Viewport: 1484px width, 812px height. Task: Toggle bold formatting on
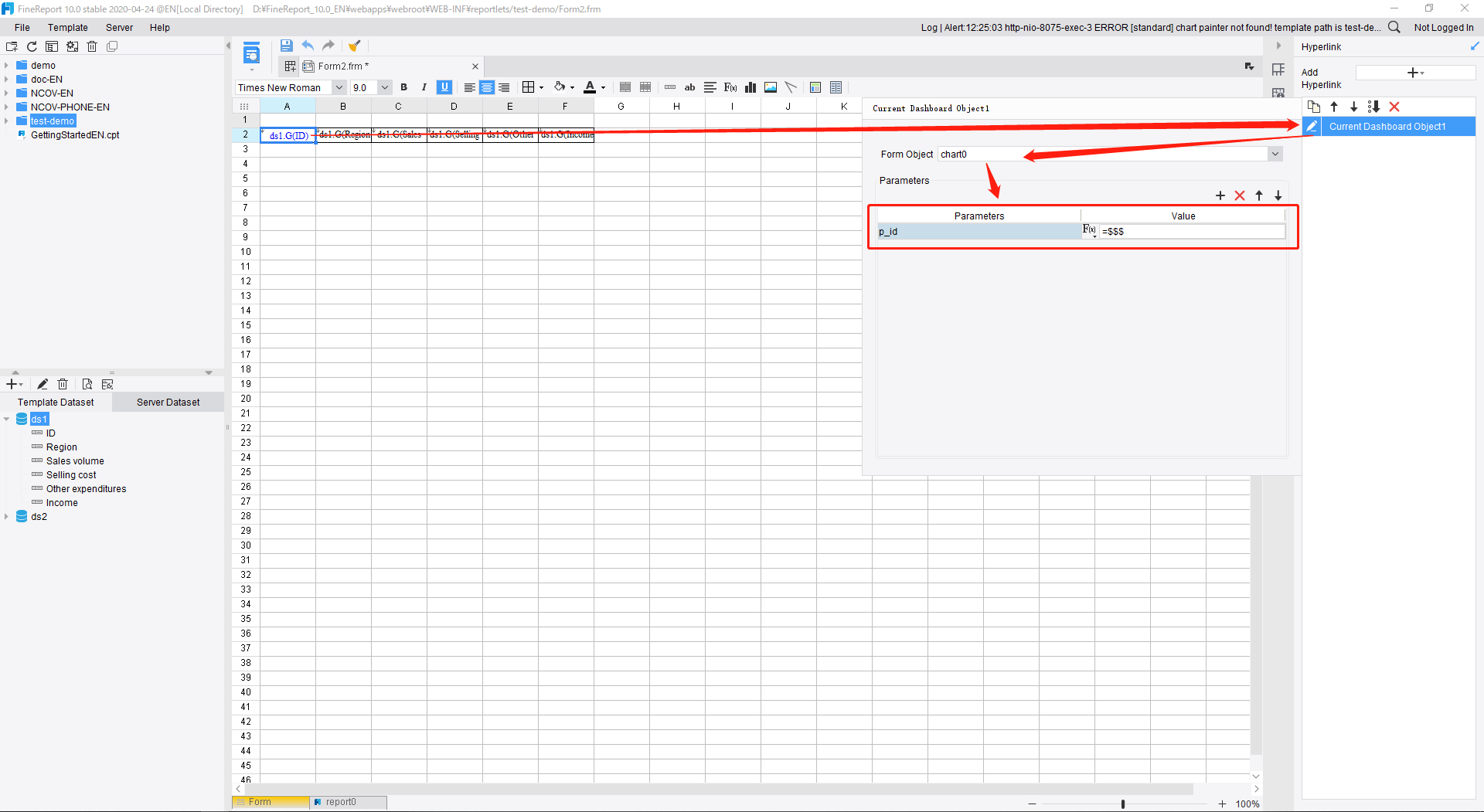404,87
